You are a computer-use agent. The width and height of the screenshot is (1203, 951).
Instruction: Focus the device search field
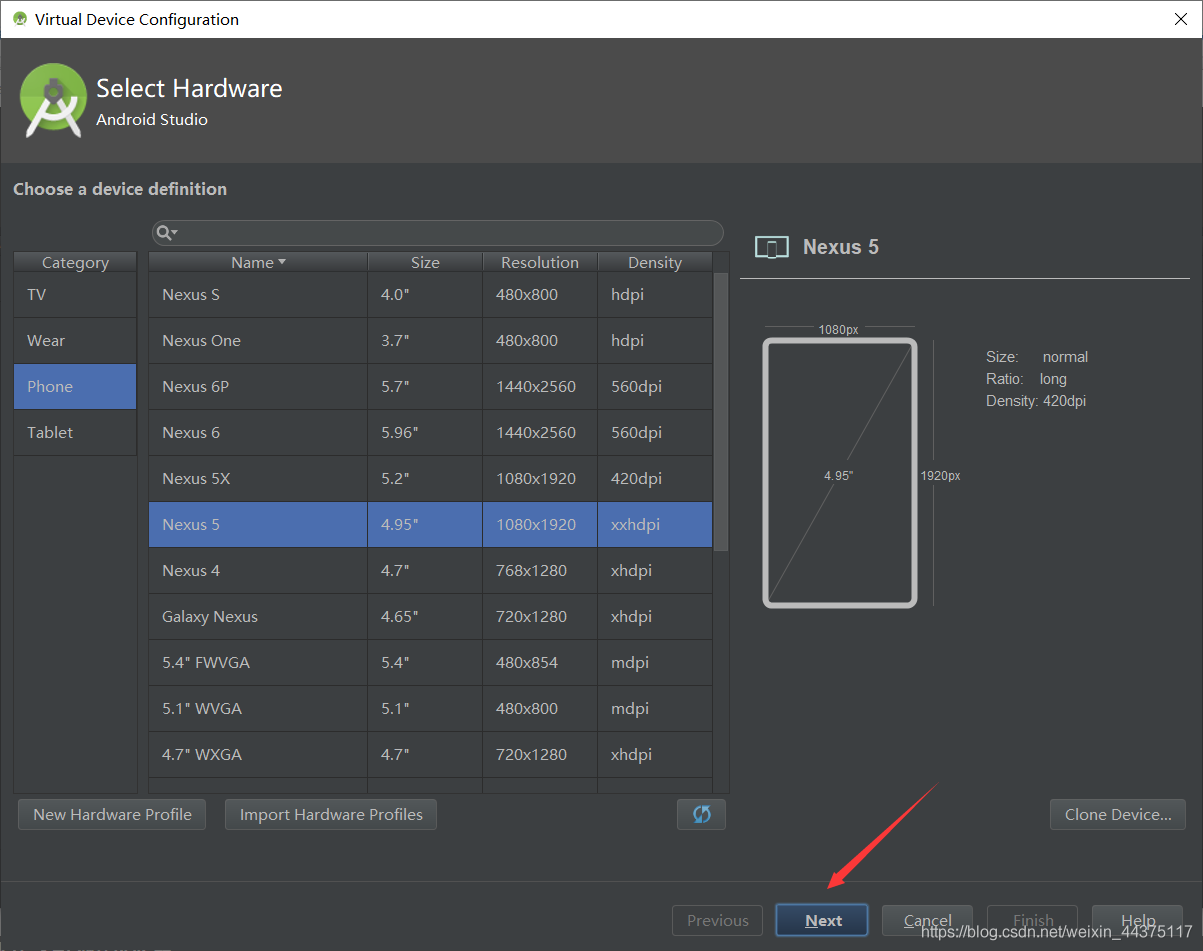(x=437, y=233)
